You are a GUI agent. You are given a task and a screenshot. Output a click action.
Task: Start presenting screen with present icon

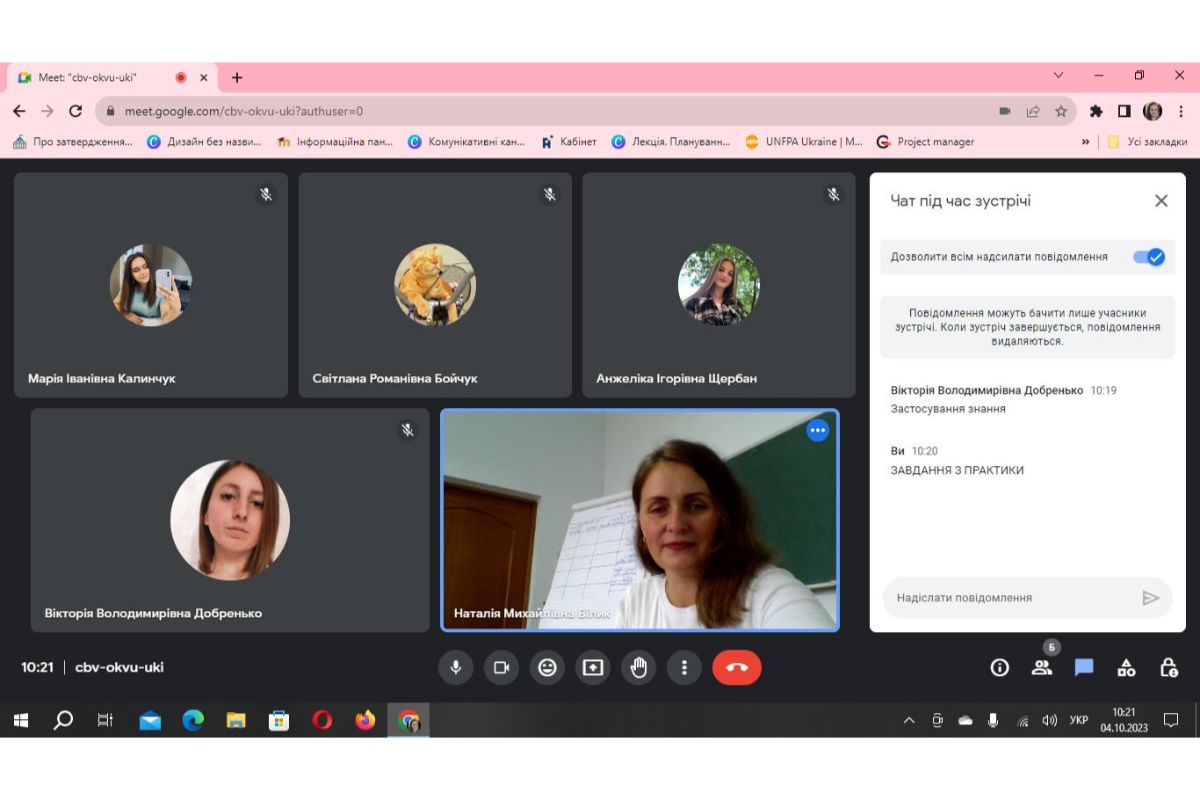tap(593, 668)
